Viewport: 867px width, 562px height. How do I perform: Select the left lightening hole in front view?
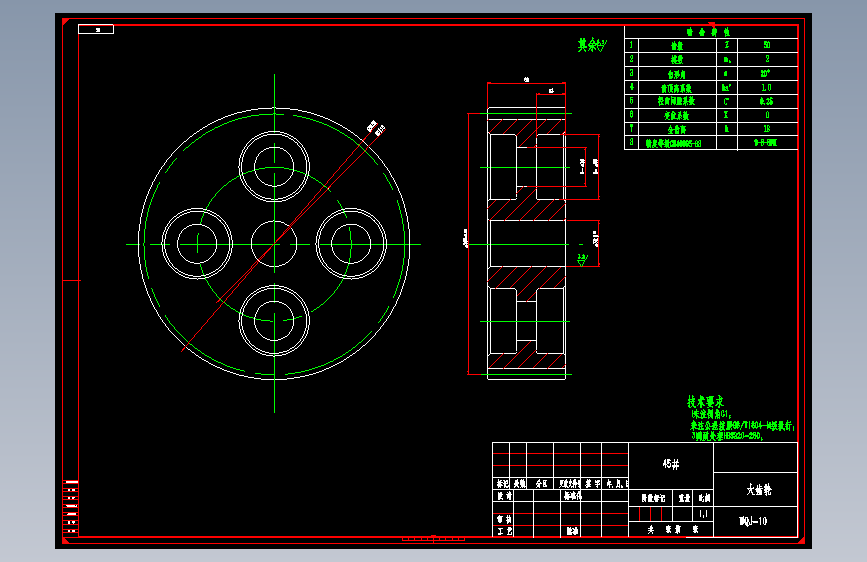[x=197, y=244]
